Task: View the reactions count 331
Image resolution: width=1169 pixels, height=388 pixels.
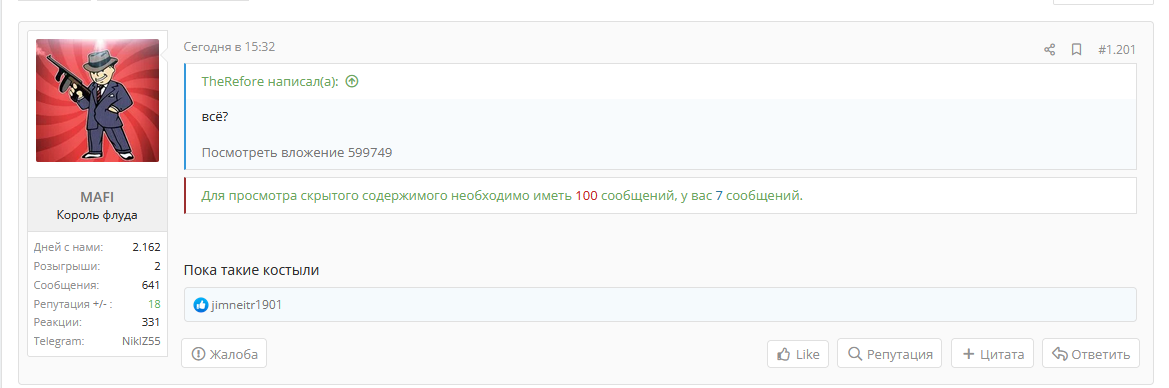Action: tap(151, 322)
